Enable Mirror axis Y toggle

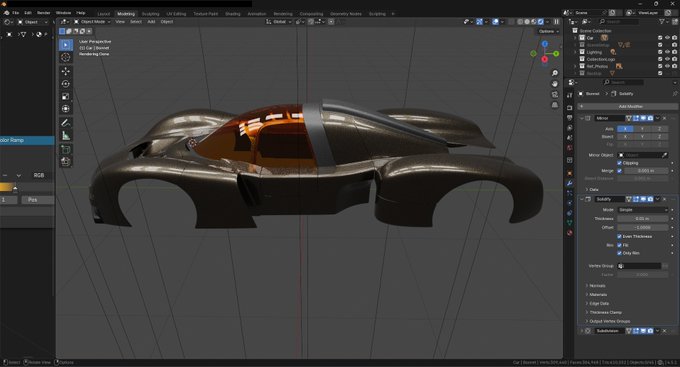click(642, 129)
